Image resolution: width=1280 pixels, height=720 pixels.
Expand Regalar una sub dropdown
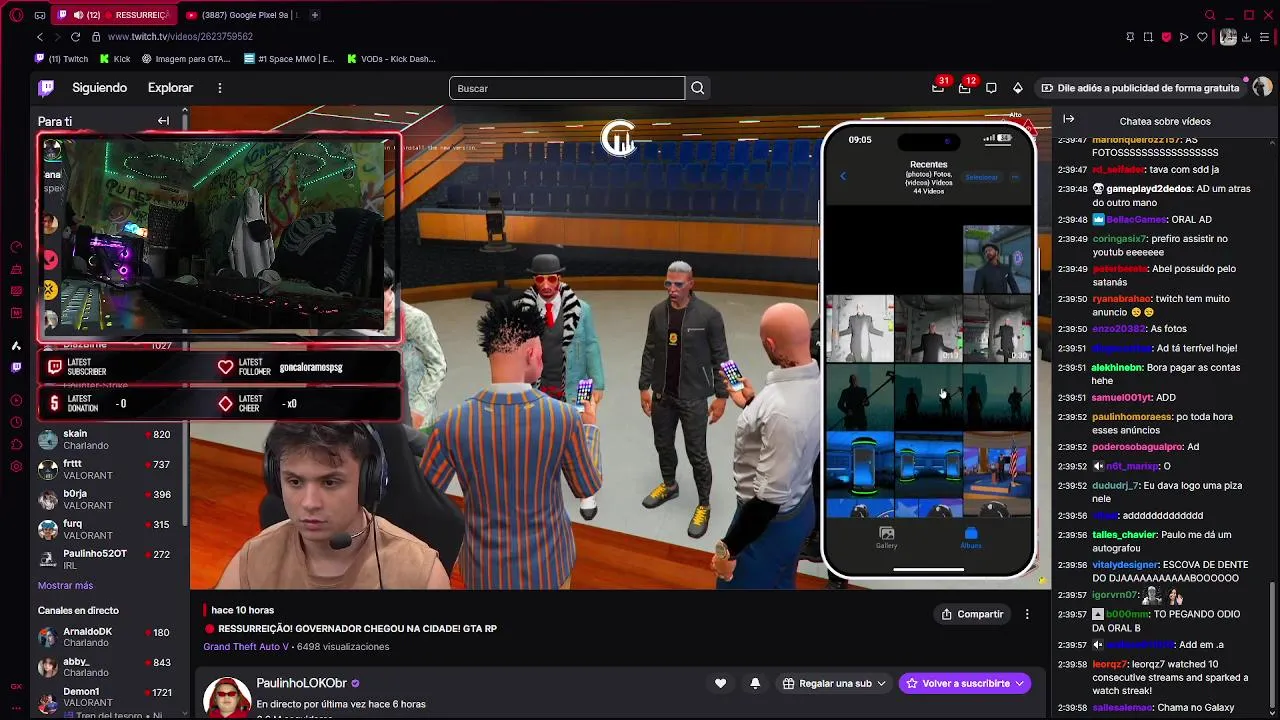click(x=881, y=683)
